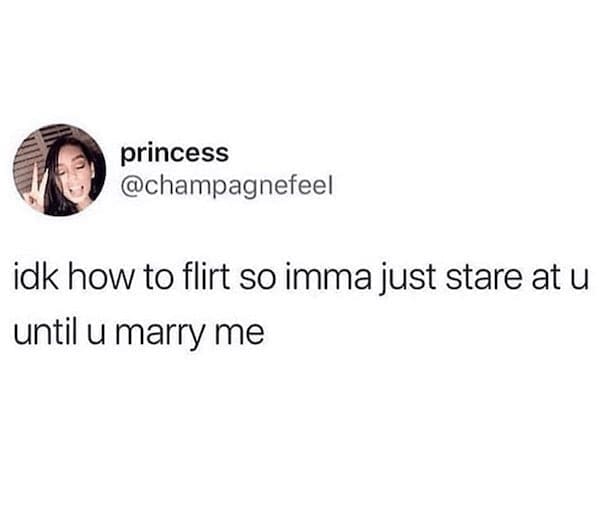Click the word 'just' in tweet
The width and height of the screenshot is (600, 527).
click(408, 280)
